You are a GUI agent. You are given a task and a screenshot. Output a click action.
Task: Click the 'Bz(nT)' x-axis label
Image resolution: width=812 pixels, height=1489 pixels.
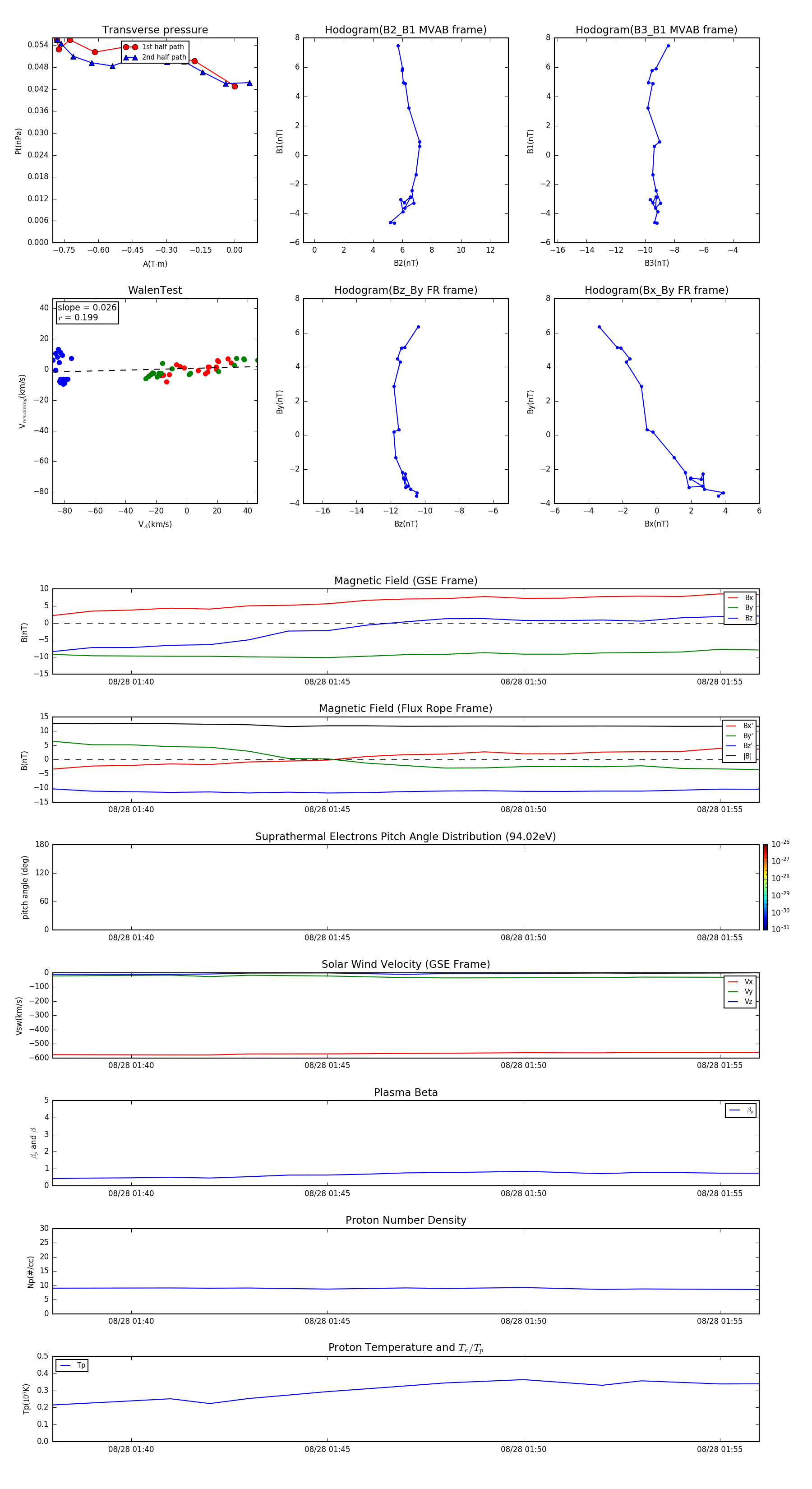(406, 524)
